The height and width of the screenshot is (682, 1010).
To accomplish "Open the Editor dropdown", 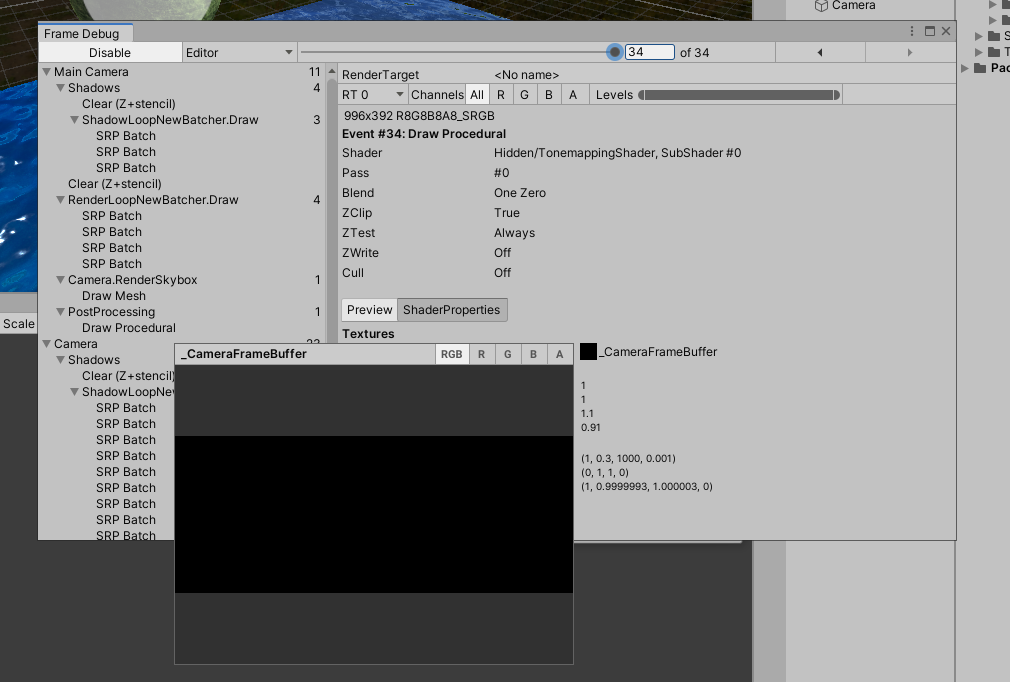I will click(x=239, y=51).
